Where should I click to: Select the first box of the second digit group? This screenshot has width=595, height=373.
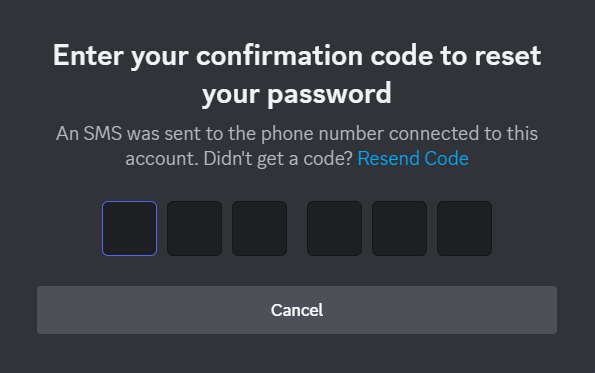pos(334,228)
